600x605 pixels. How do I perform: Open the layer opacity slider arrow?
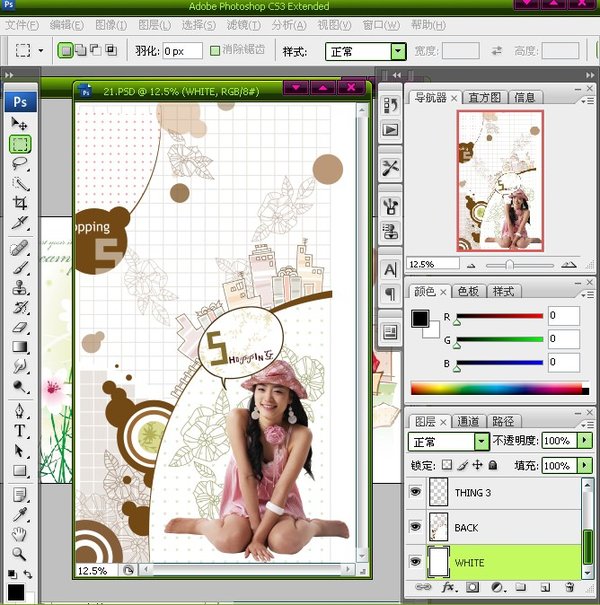coord(584,441)
